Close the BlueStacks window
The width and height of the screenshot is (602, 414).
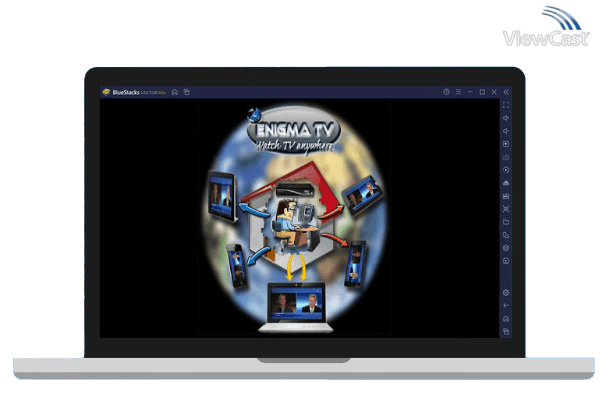click(x=494, y=92)
